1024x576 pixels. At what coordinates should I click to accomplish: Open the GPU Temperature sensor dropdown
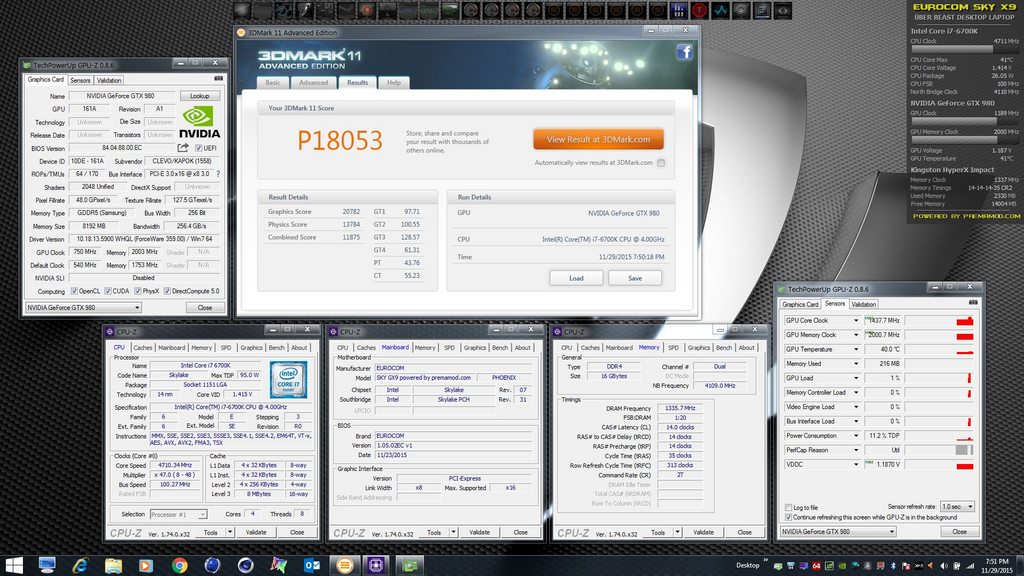coord(856,349)
